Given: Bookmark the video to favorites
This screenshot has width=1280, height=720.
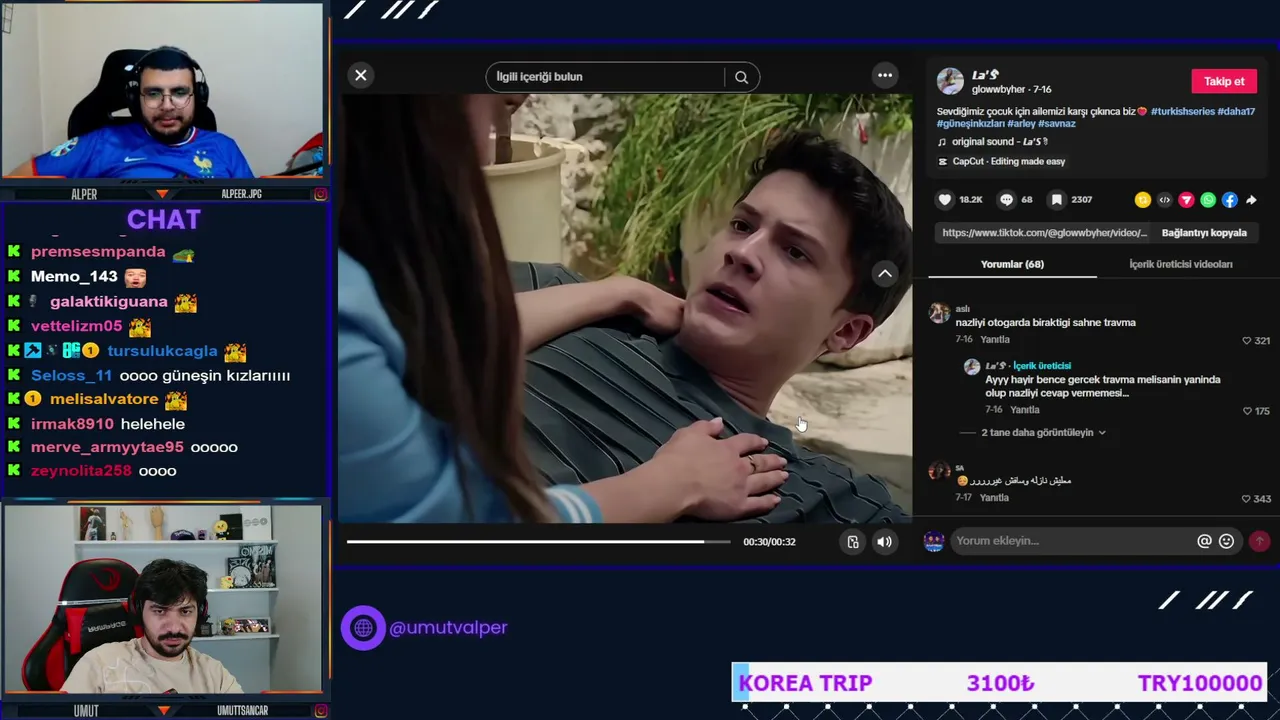Looking at the screenshot, I should 1056,200.
